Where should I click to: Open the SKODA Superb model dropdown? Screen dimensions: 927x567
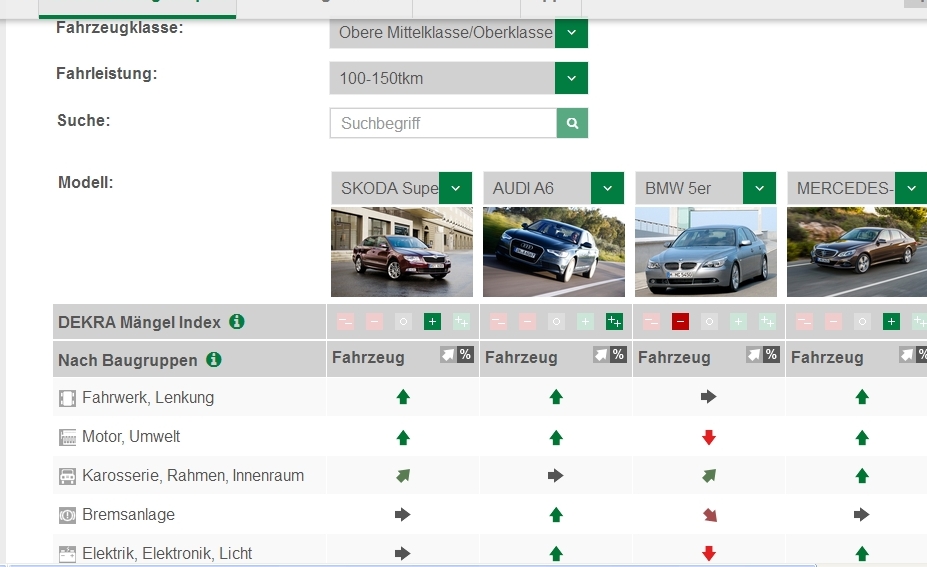point(455,188)
